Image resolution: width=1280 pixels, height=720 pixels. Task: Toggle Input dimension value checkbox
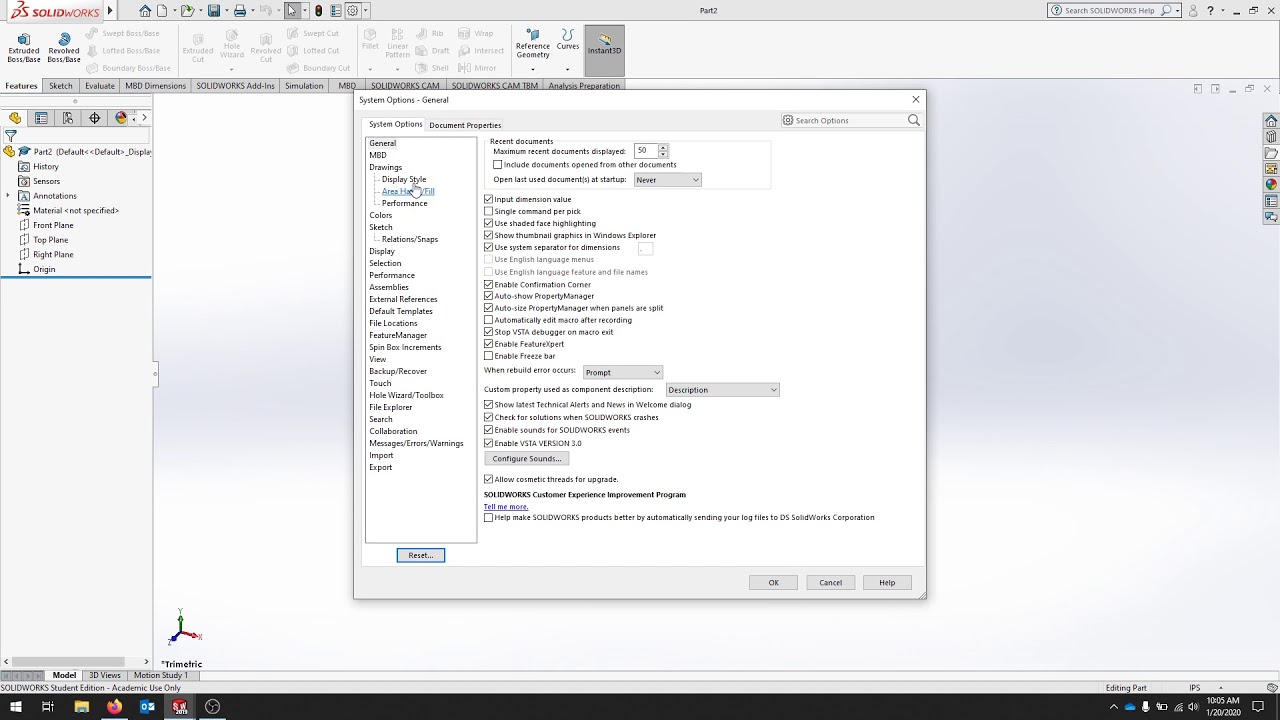point(488,199)
